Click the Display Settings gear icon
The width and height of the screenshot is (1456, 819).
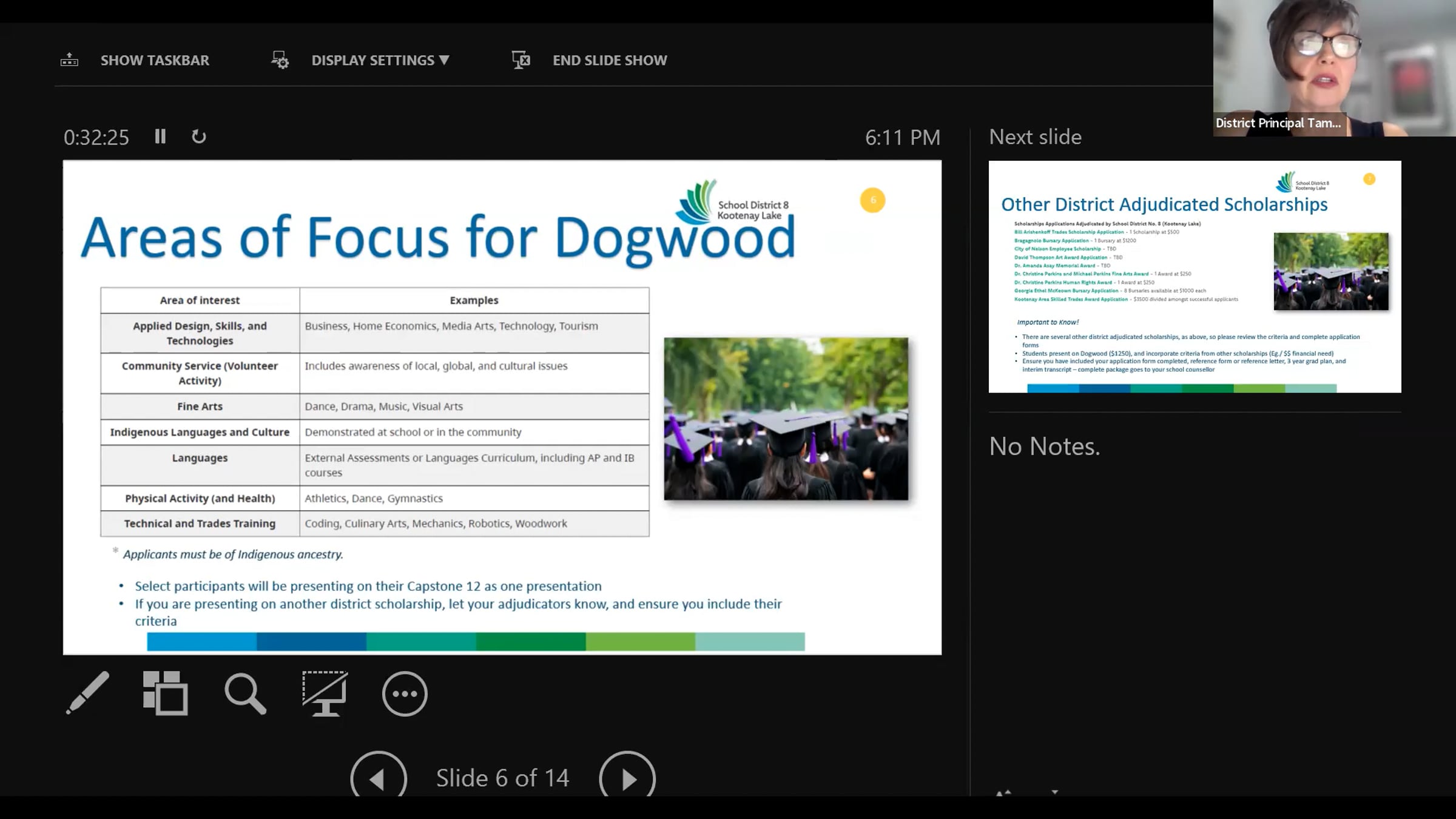coord(280,60)
